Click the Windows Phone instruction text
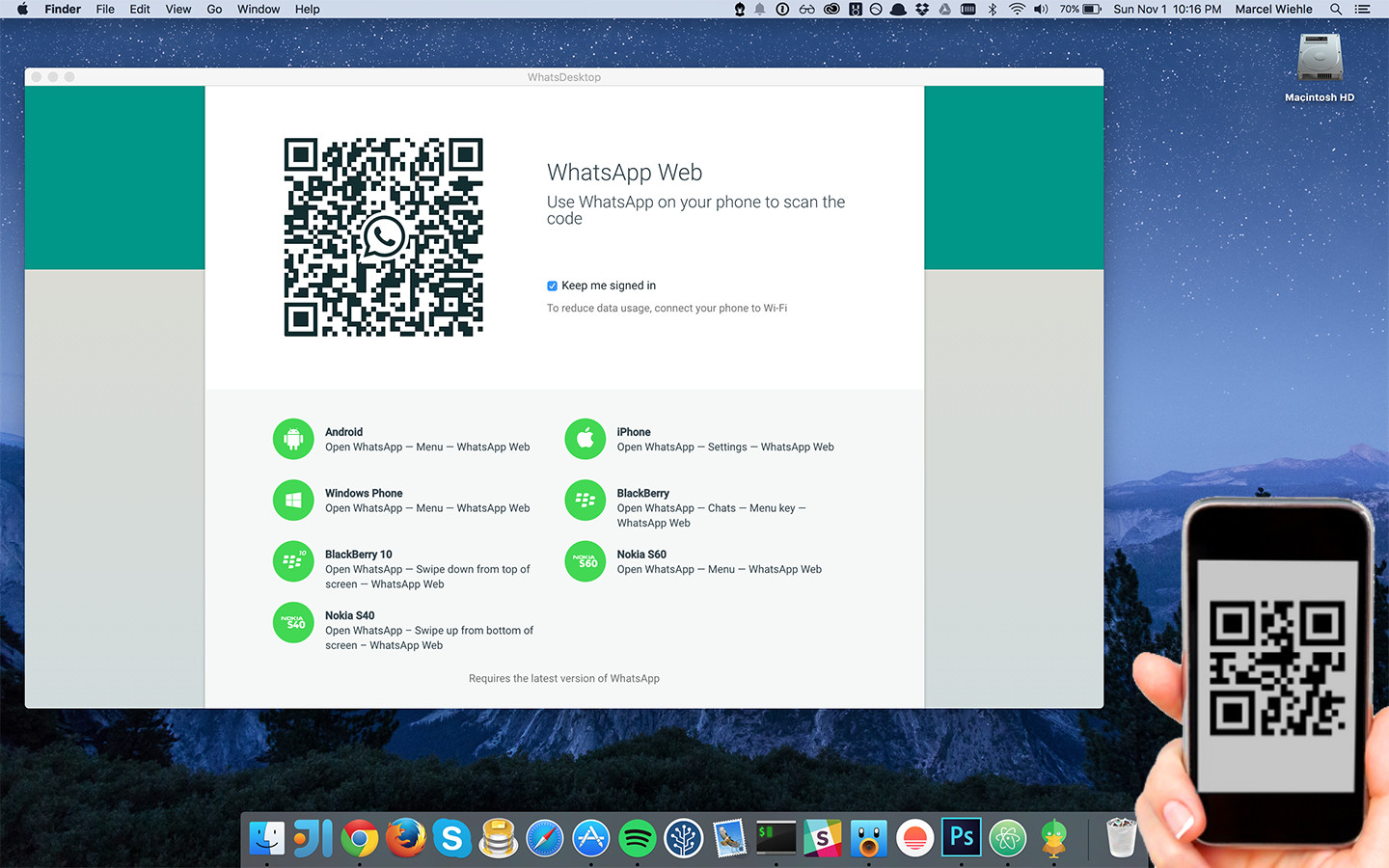1389x868 pixels. click(427, 508)
